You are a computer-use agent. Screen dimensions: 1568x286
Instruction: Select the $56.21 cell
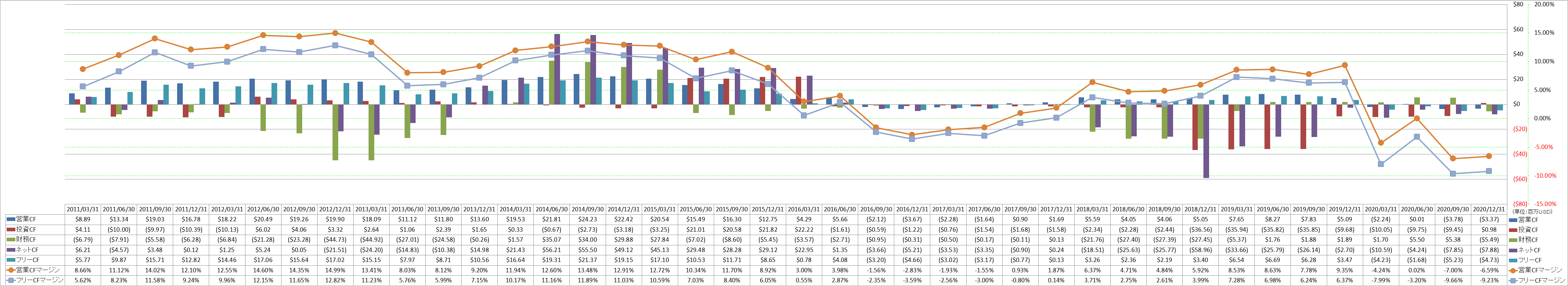coord(552,249)
